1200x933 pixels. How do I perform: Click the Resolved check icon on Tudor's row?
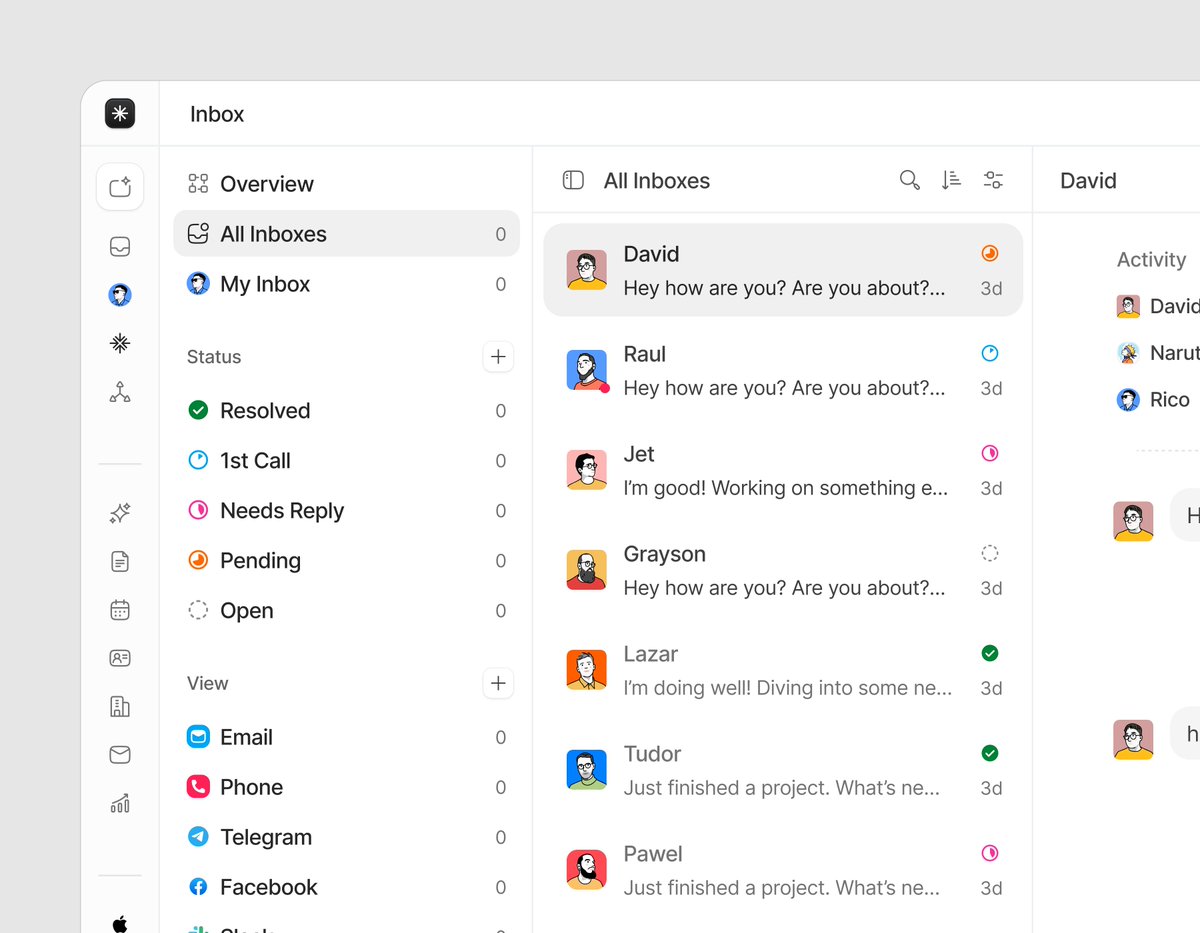point(990,753)
